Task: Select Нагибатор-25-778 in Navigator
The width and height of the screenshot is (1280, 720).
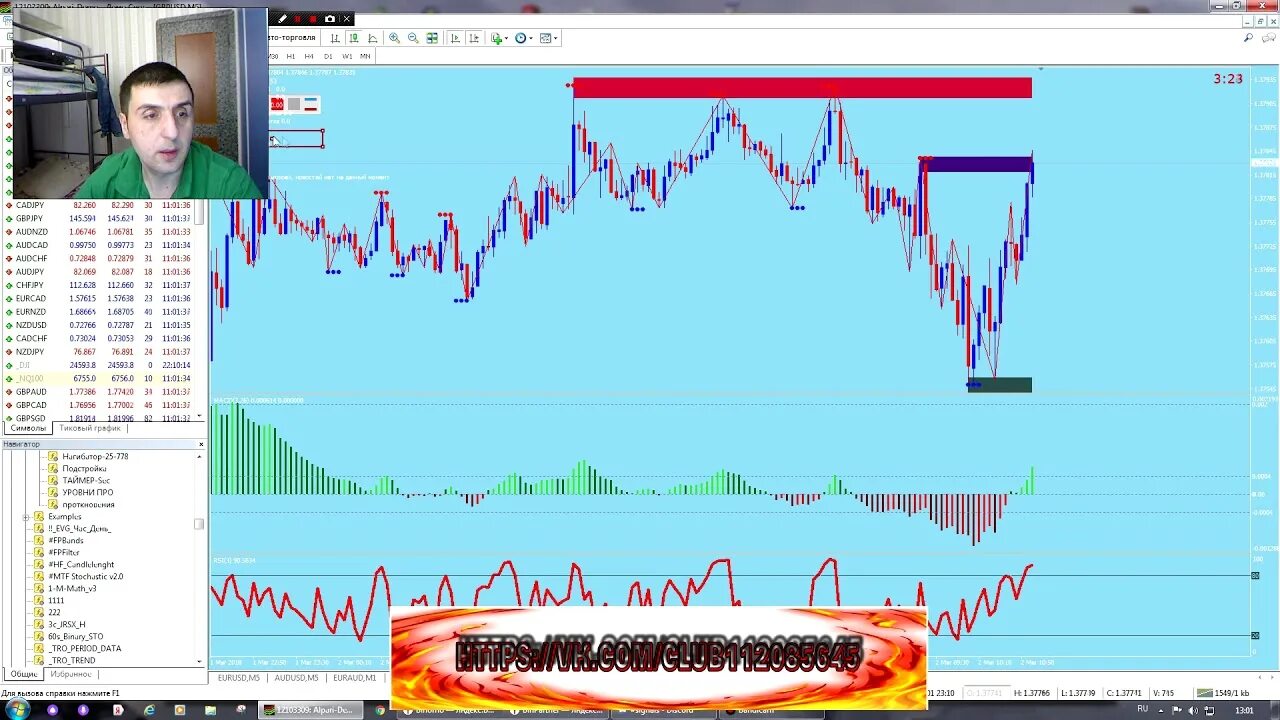Action: 95,456
